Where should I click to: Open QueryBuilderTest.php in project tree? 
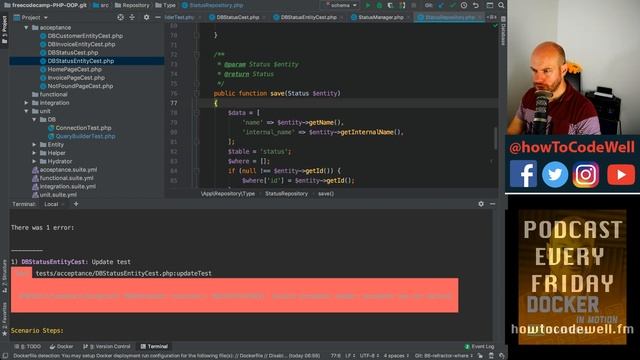[85, 136]
